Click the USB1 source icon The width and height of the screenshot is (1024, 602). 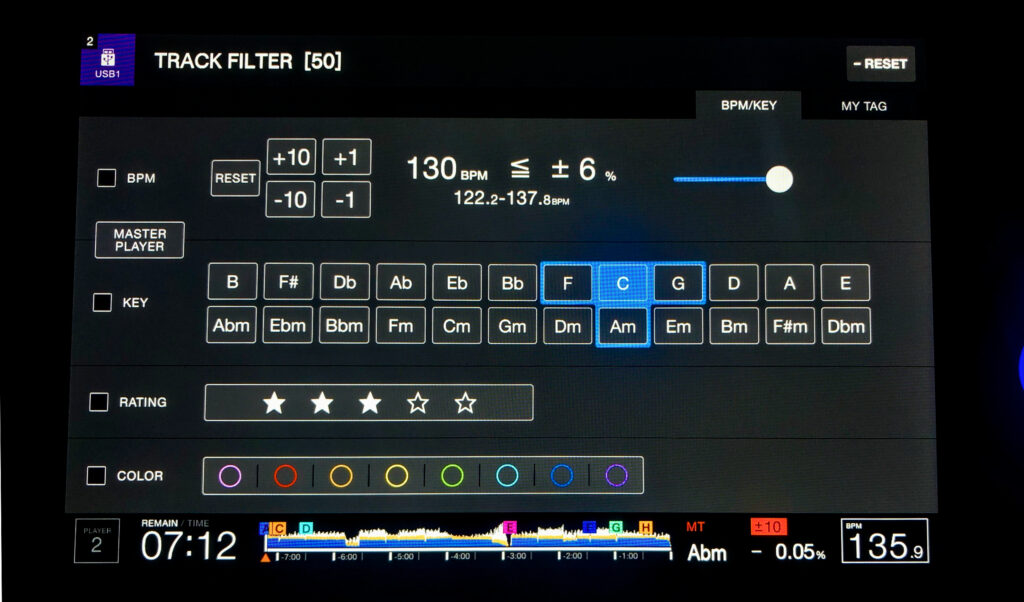[x=107, y=60]
